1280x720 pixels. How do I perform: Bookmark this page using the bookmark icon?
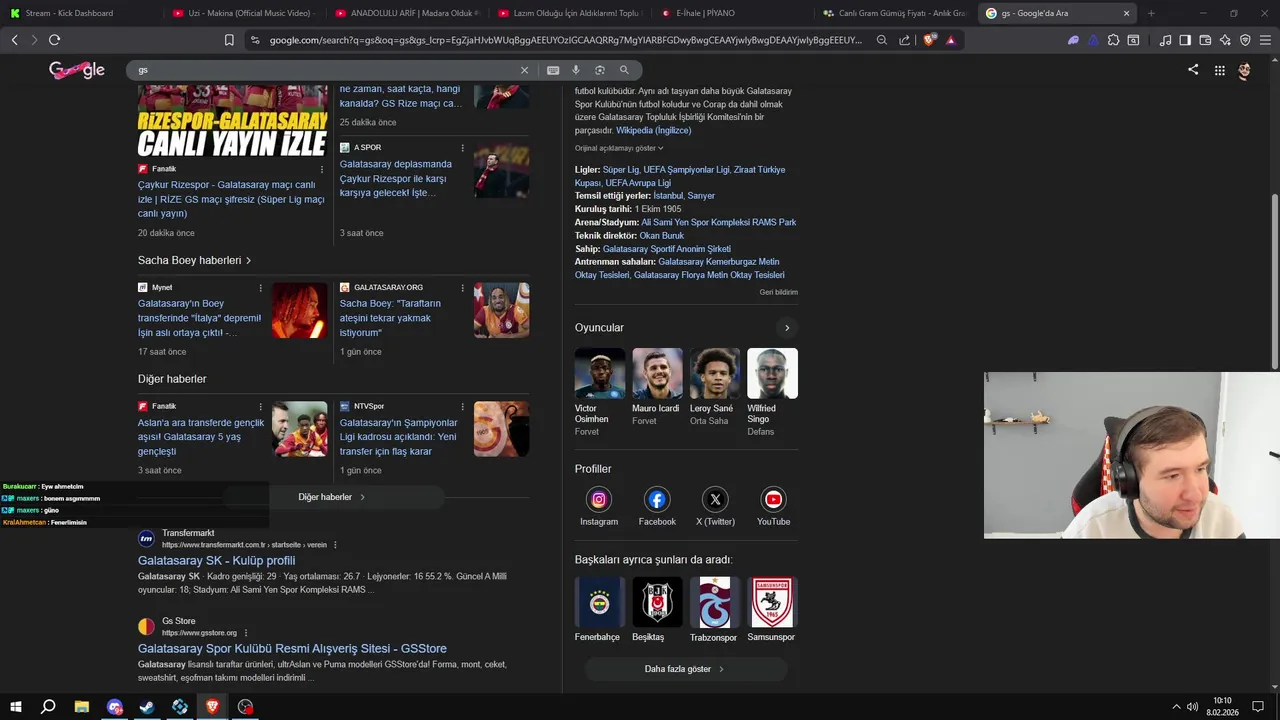(229, 40)
